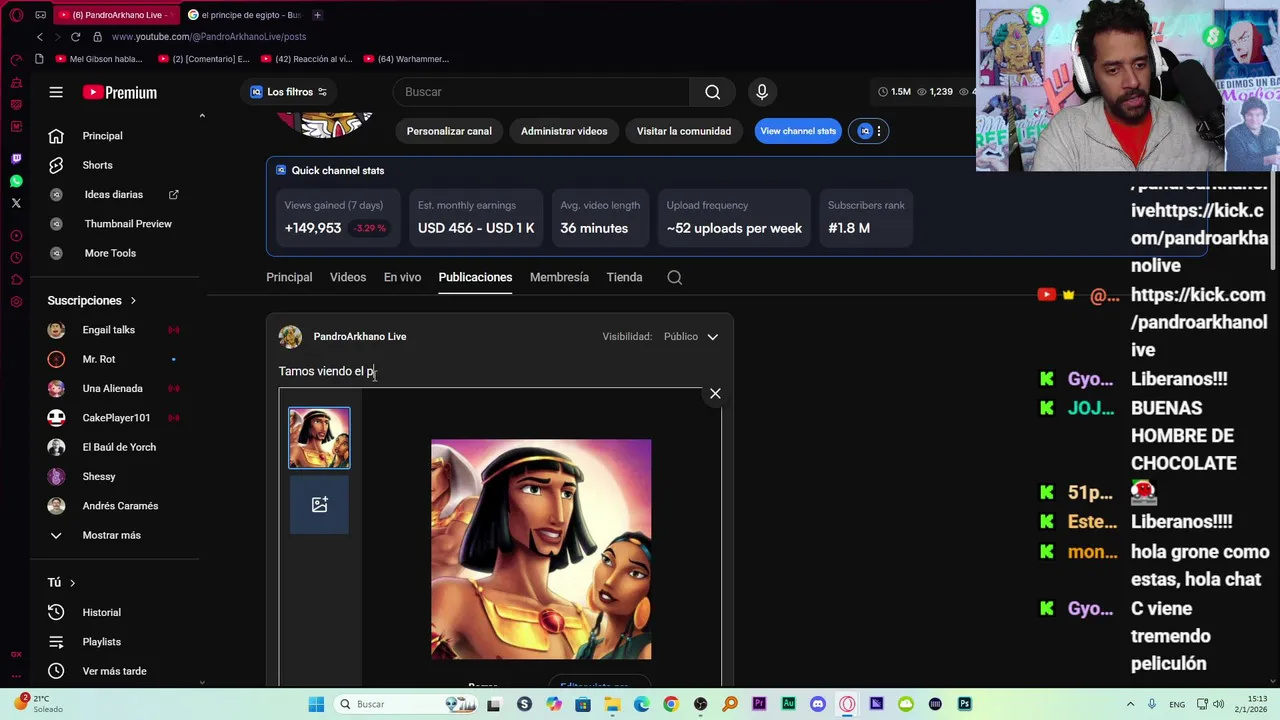
Task: Search within channel using magnifier icon
Action: (x=675, y=278)
